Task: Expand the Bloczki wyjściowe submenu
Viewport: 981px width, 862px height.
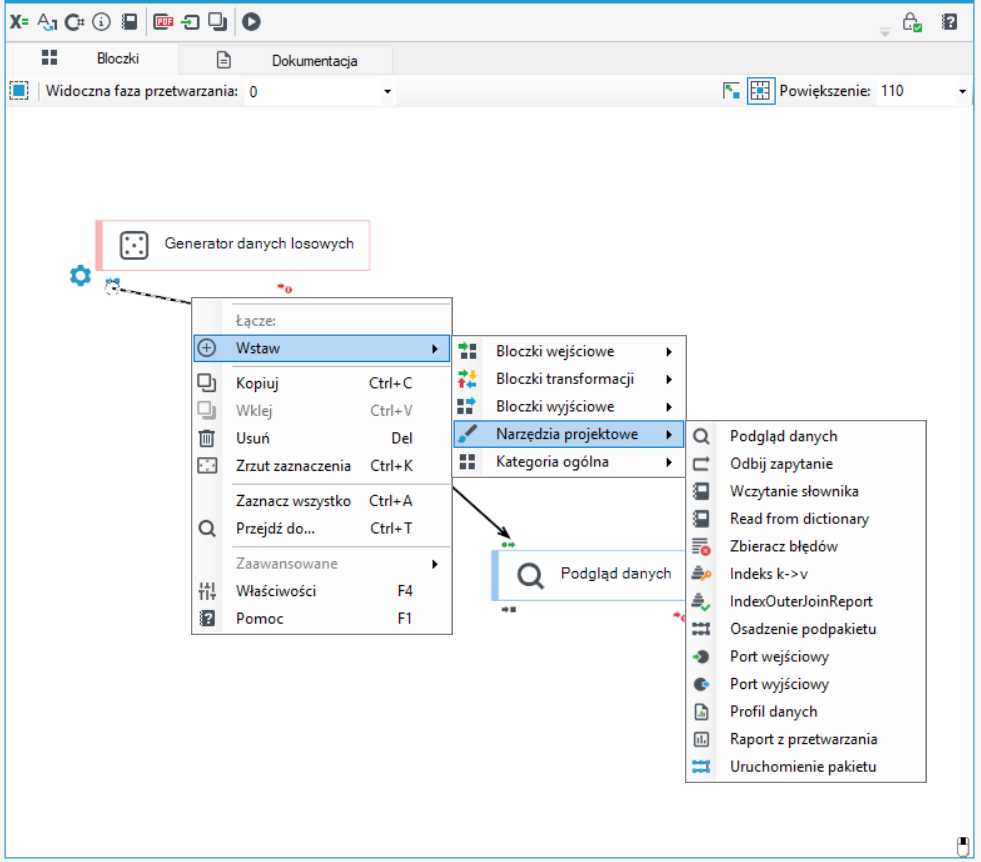Action: click(x=569, y=406)
